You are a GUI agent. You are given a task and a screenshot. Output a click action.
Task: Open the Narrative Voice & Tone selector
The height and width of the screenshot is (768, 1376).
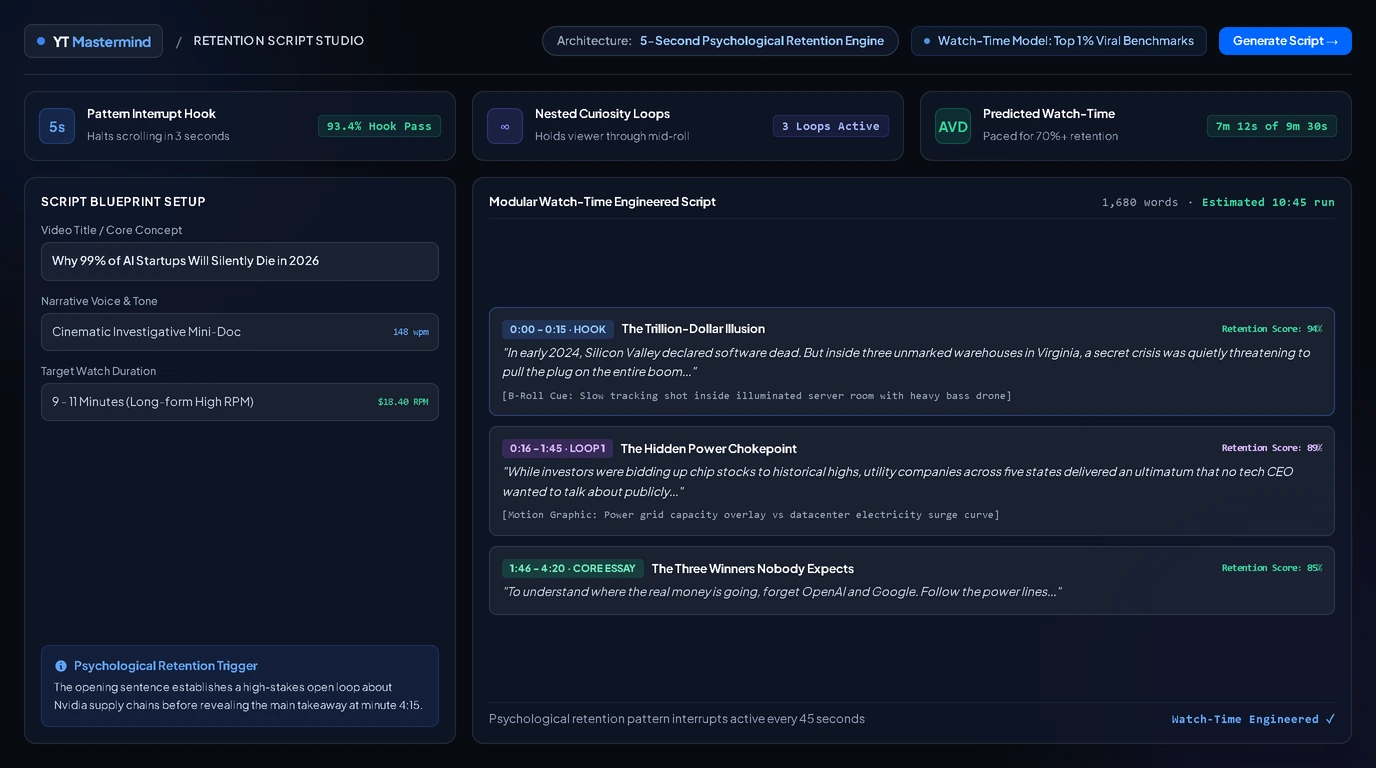click(x=240, y=332)
